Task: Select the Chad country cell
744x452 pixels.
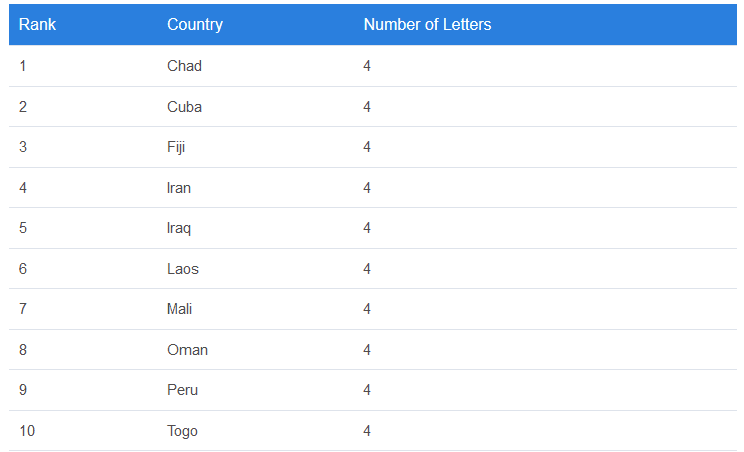Action: [184, 66]
